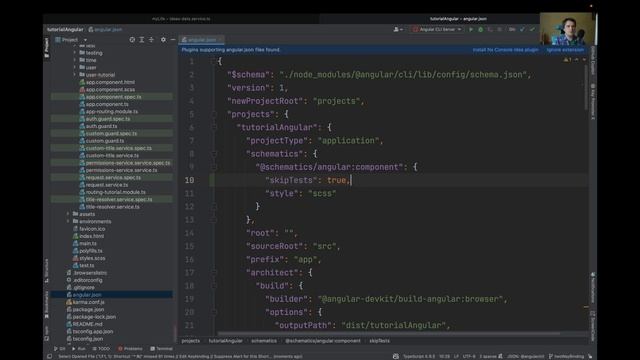Click skipTests breadcrumb below editor
Screen dimensions: 640x360
[380, 341]
